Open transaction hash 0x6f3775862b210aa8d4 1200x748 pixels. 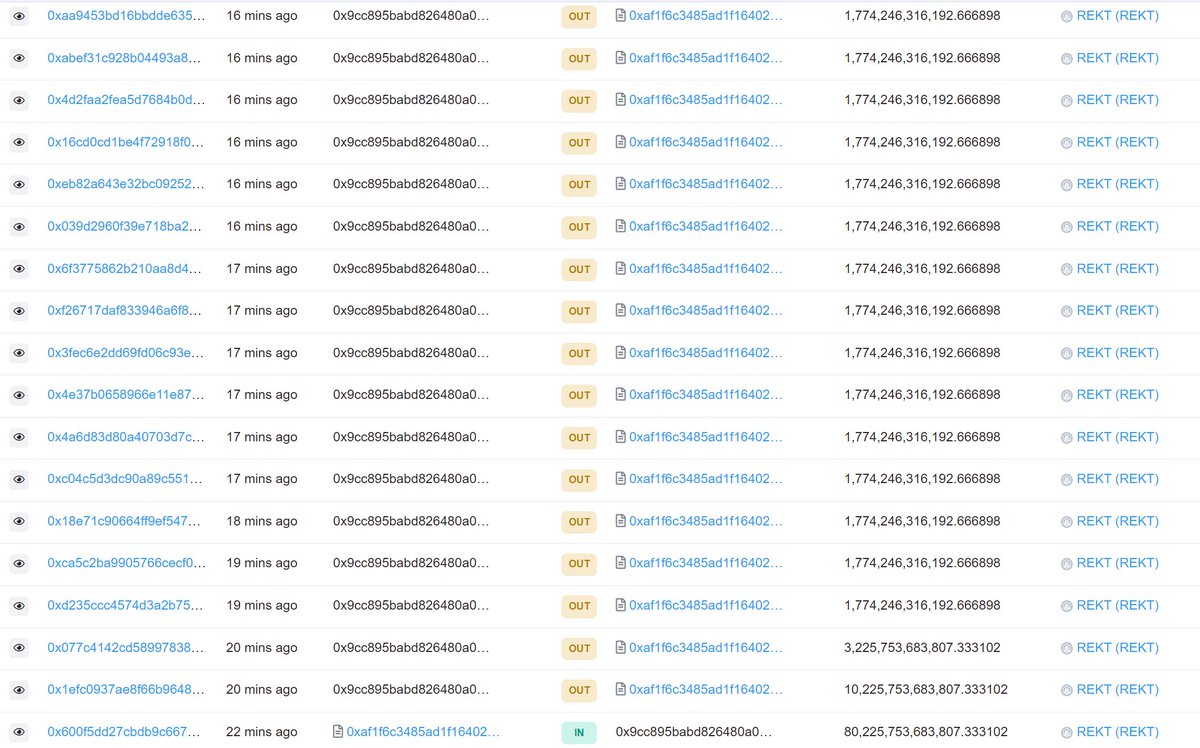point(126,269)
